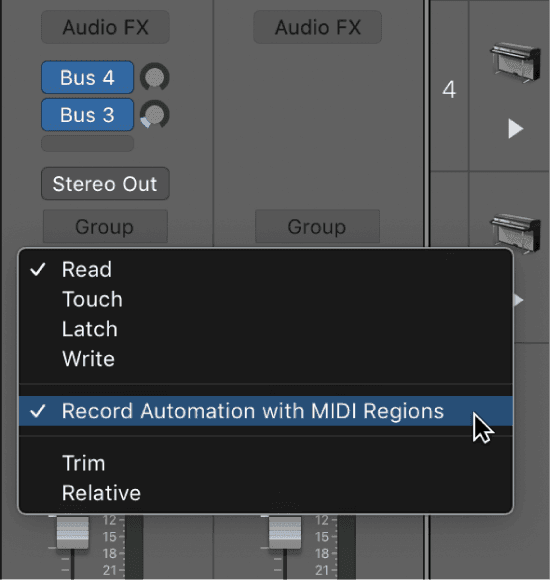551x580 pixels.
Task: Expand the lower piano track disclosure triangle
Action: click(x=518, y=300)
